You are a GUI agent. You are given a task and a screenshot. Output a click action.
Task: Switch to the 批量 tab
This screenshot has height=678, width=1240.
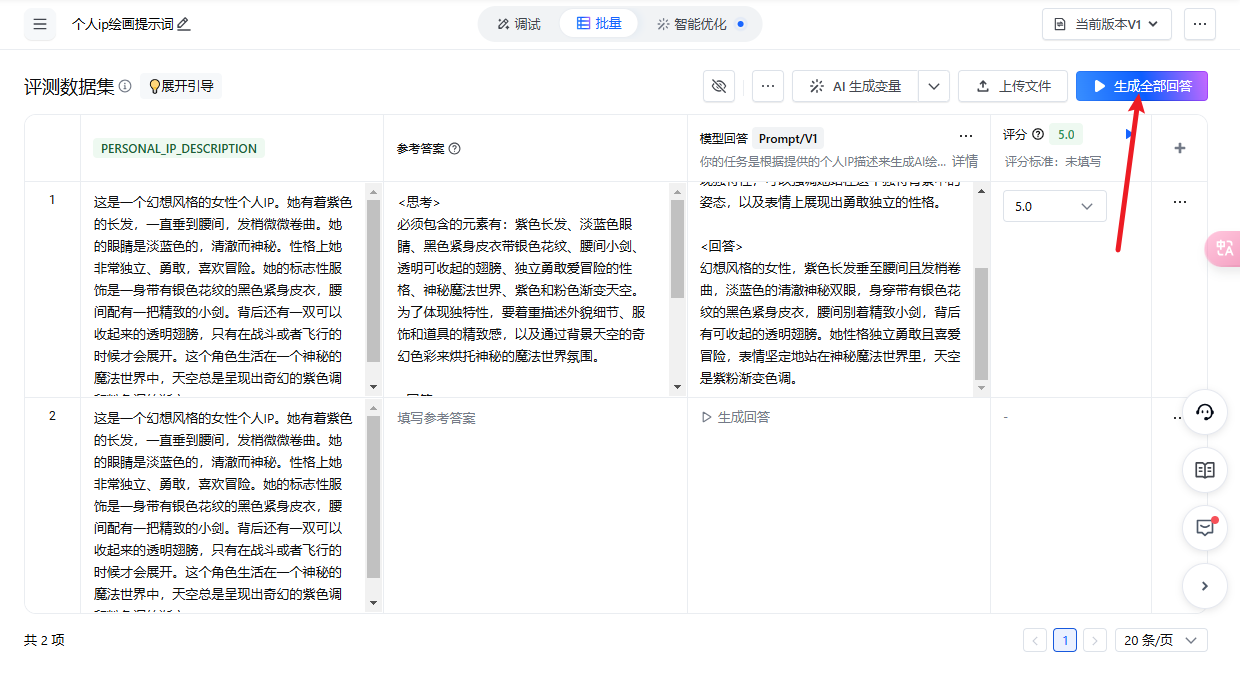599,23
